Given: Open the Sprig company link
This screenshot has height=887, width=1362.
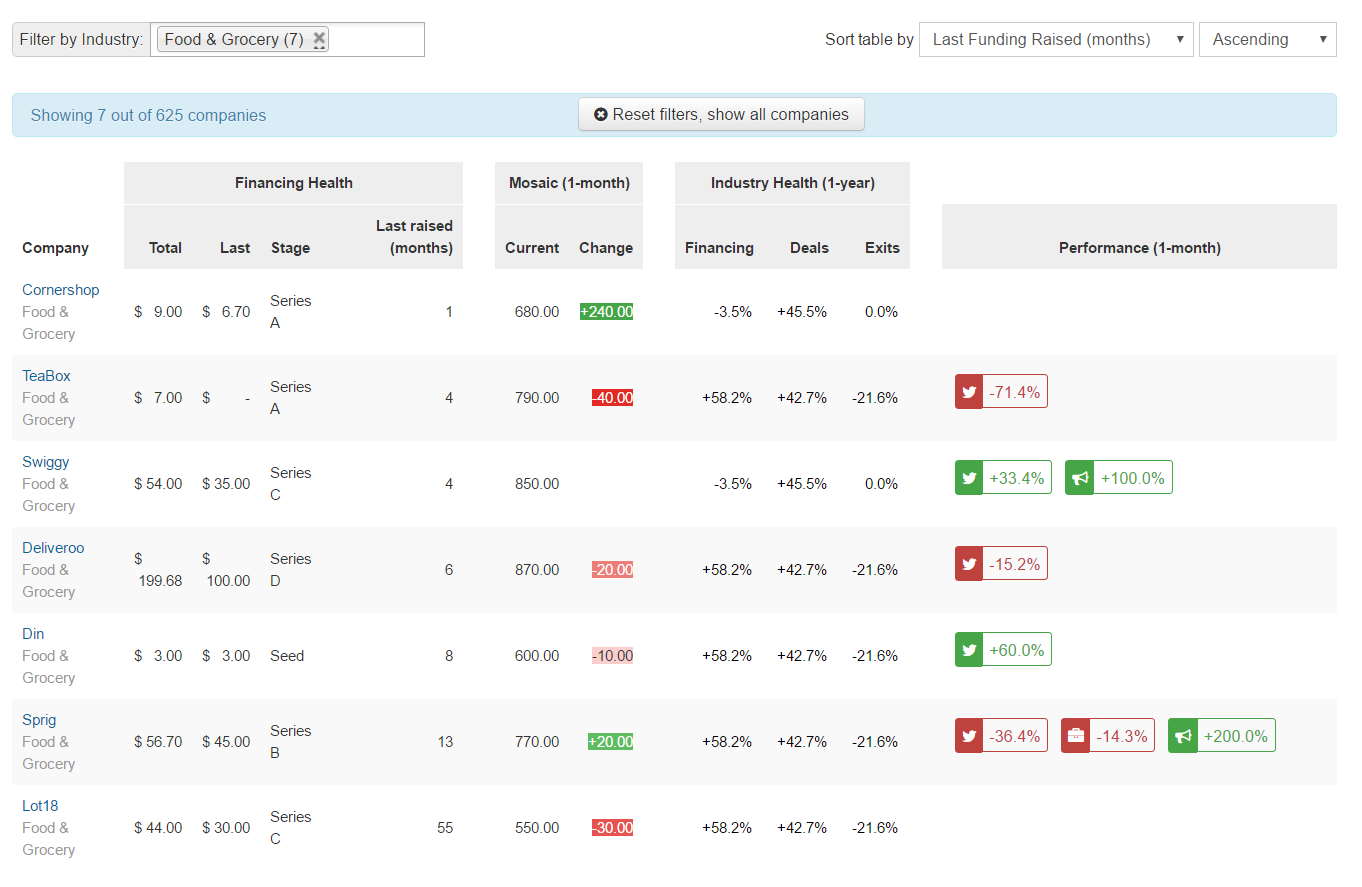Looking at the screenshot, I should 39,720.
